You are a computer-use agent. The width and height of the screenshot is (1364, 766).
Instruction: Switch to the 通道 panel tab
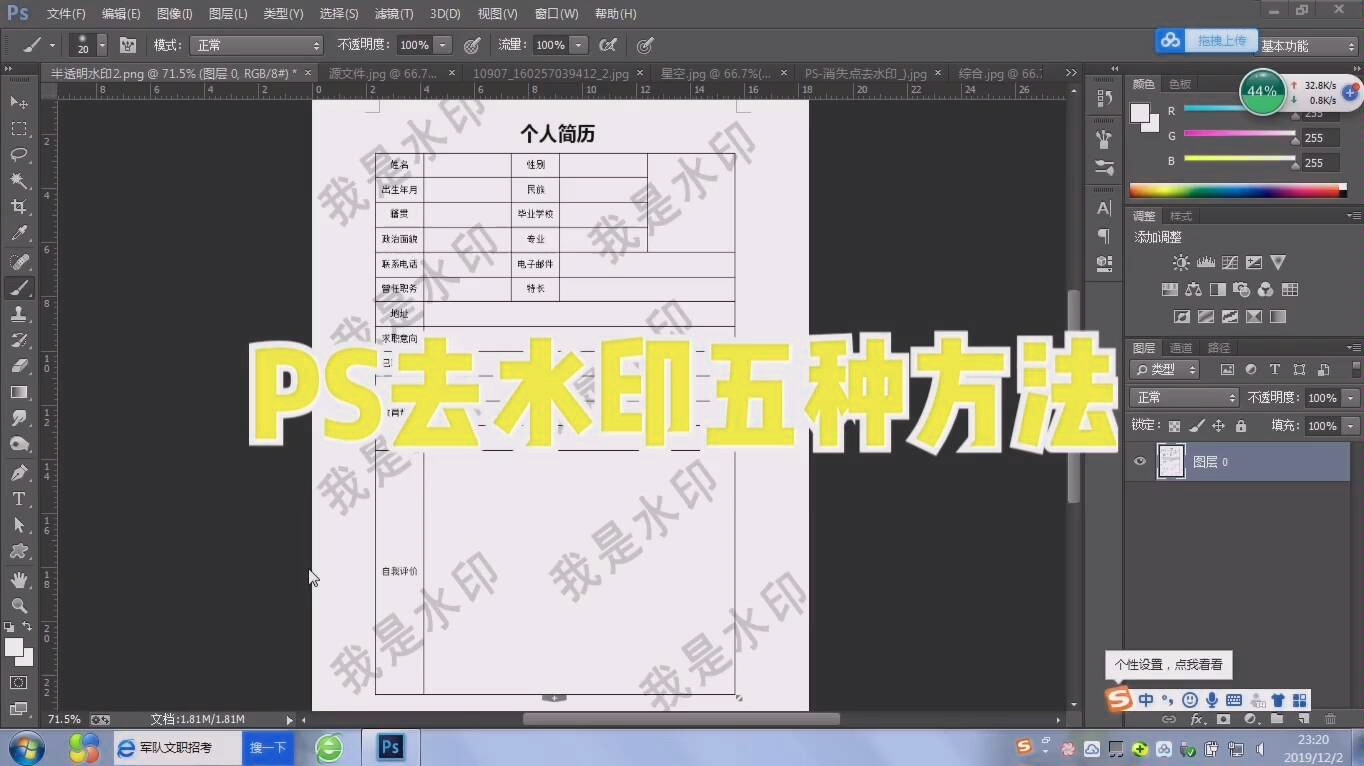click(x=1181, y=348)
